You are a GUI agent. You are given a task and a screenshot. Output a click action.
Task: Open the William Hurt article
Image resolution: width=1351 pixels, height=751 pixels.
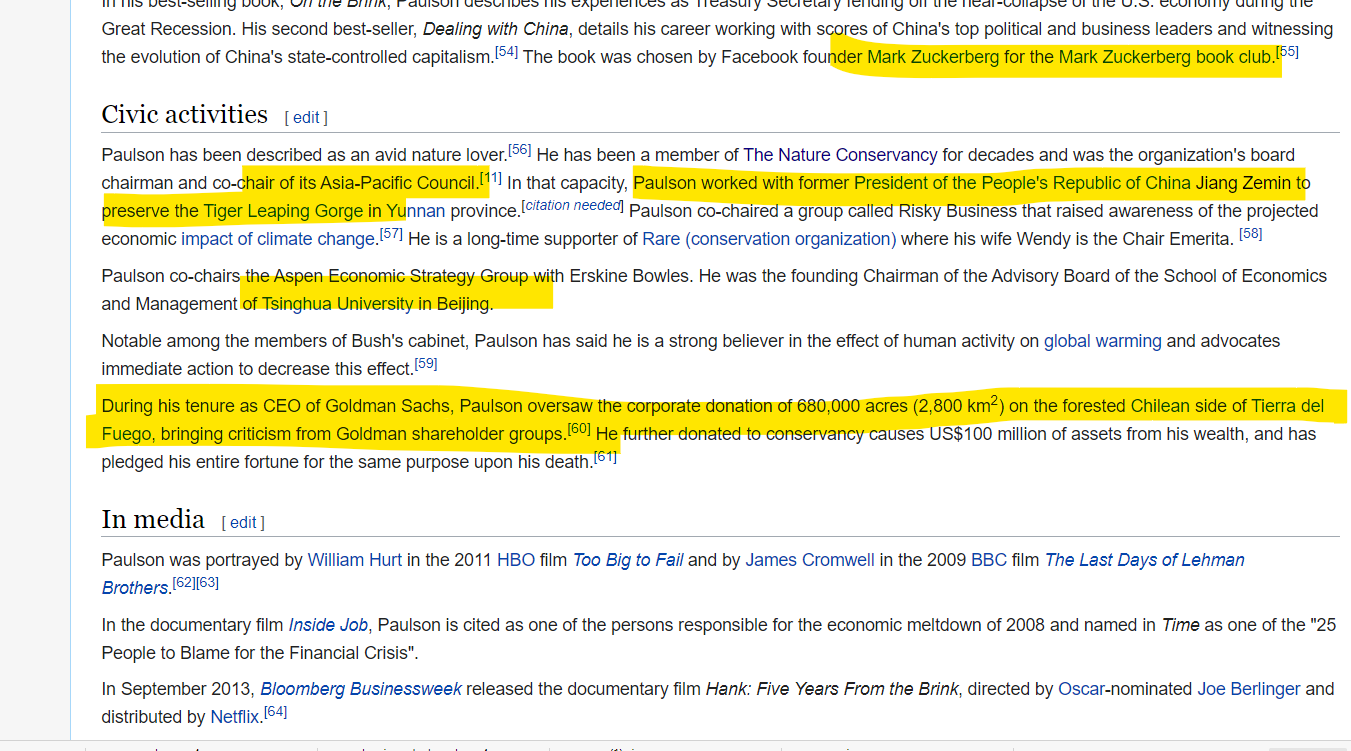tap(355, 560)
